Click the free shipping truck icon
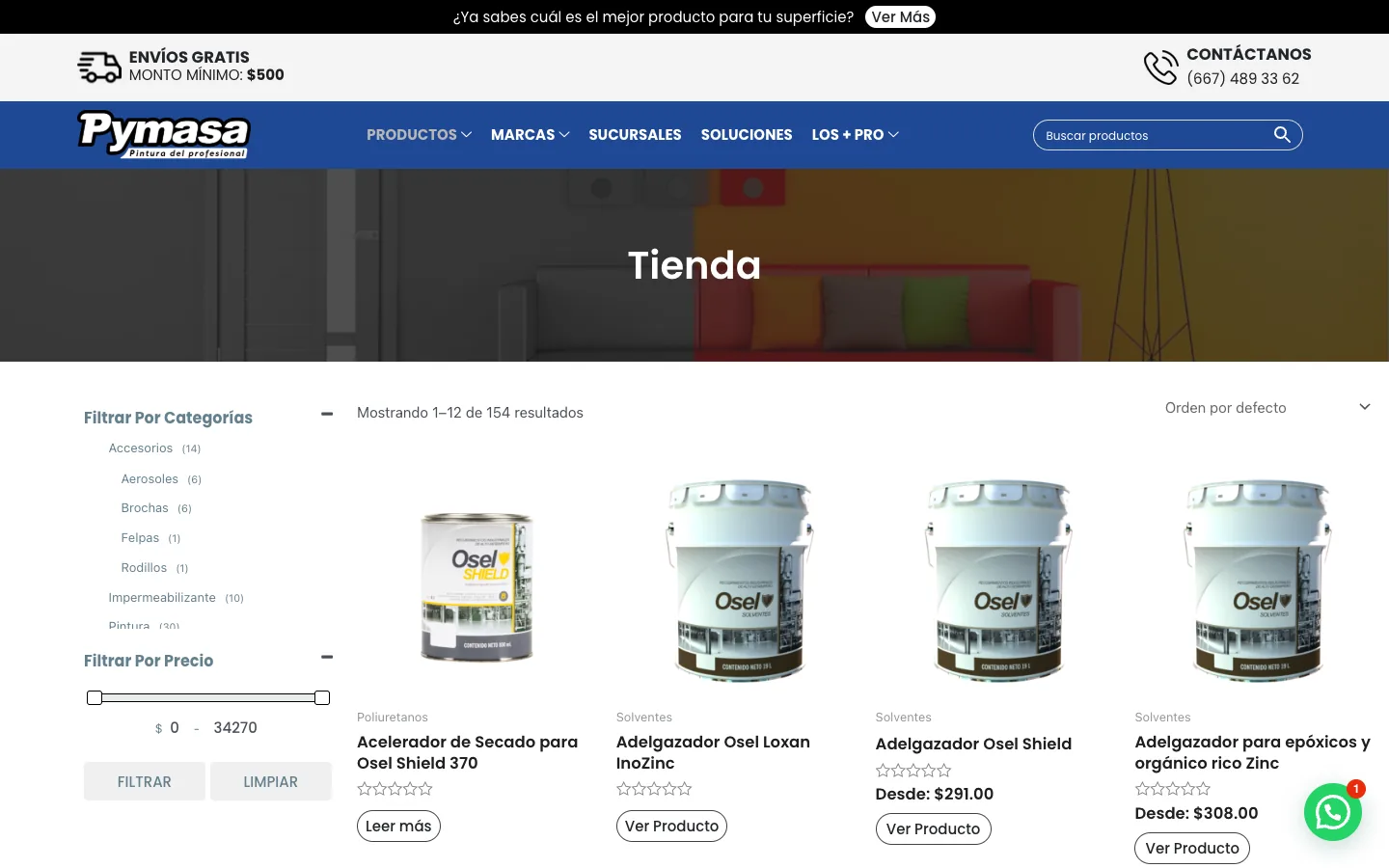 point(99,67)
